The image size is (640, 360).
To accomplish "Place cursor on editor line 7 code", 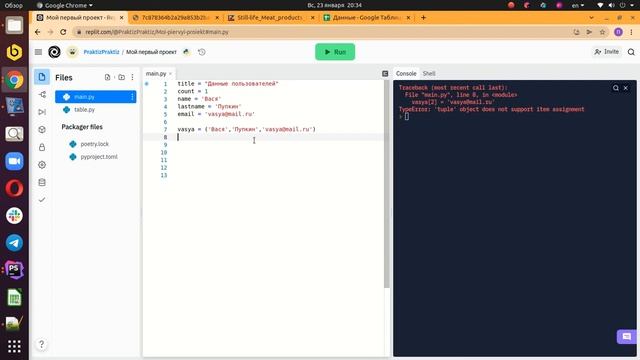I will (247, 129).
